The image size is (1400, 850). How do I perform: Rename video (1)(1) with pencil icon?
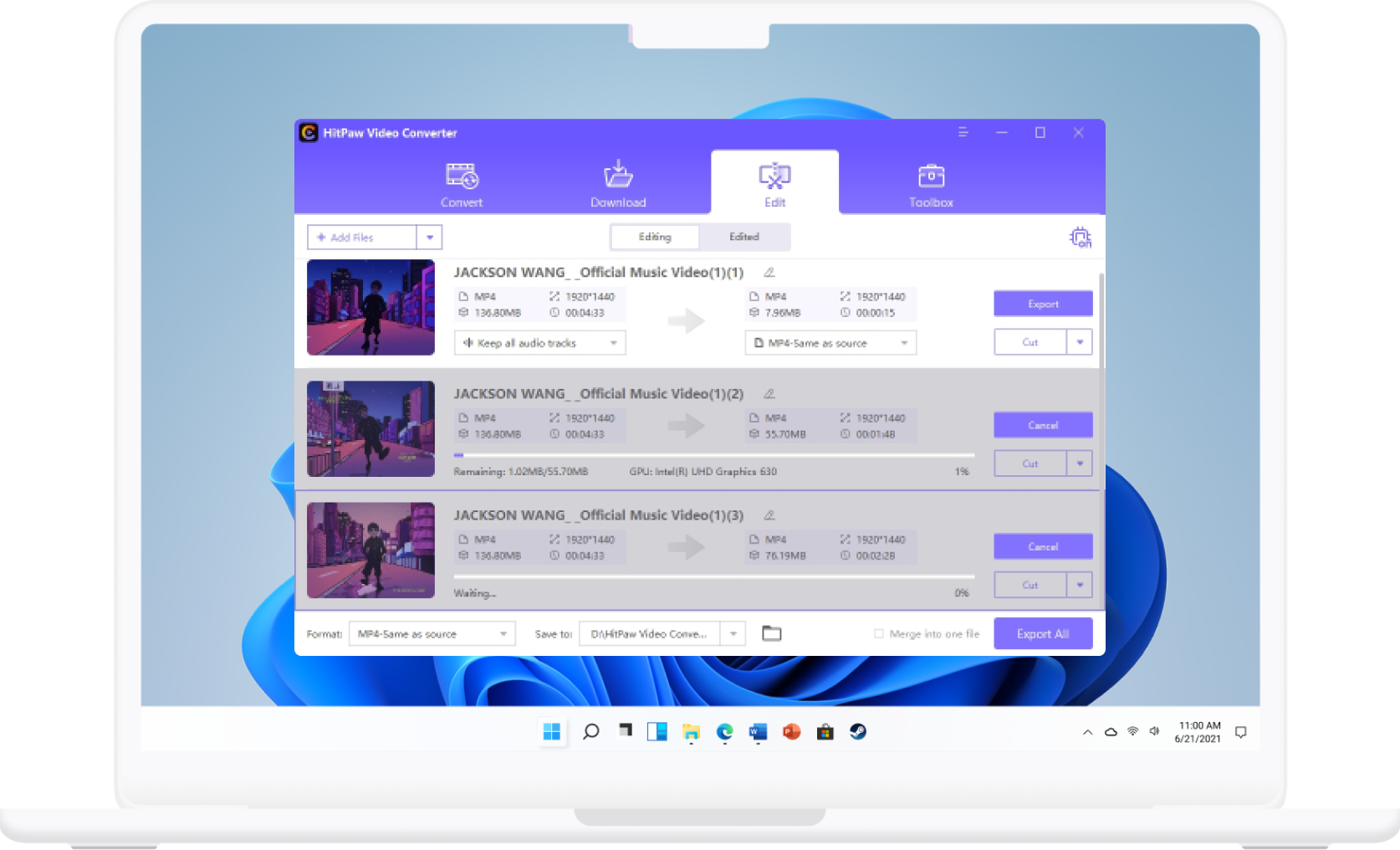[x=769, y=273]
